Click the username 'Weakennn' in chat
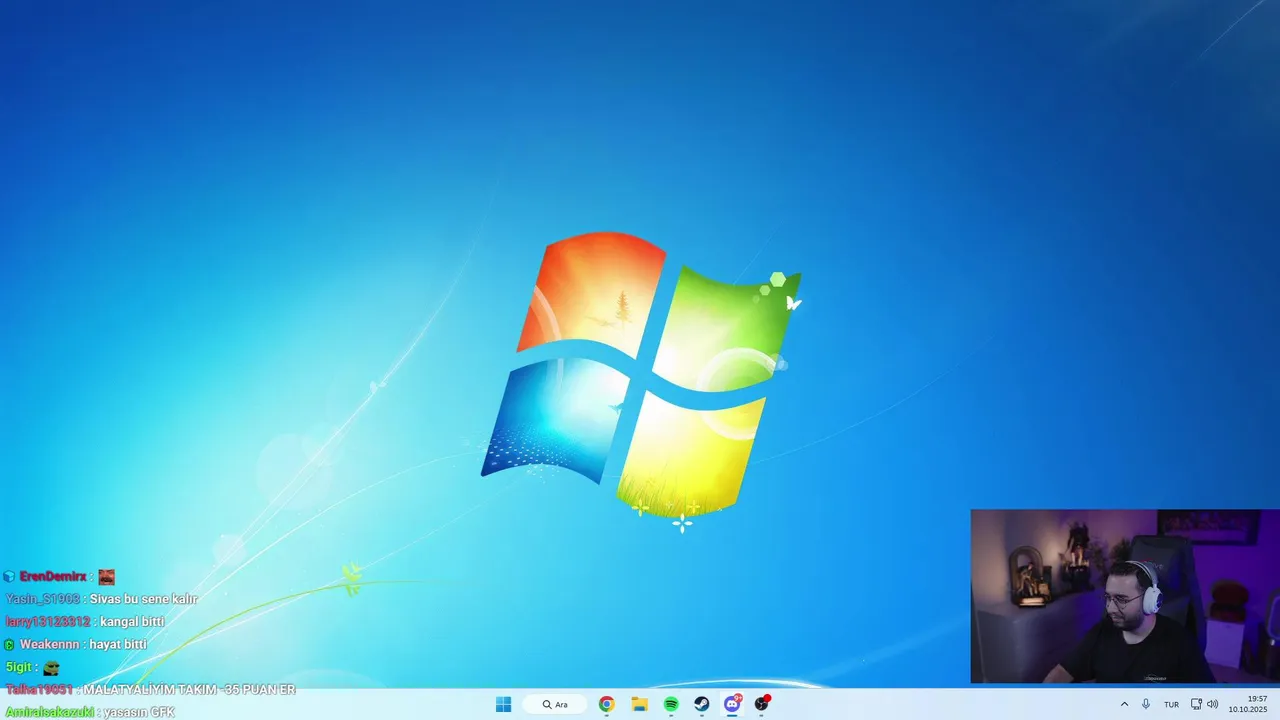This screenshot has height=720, width=1280. [50, 645]
